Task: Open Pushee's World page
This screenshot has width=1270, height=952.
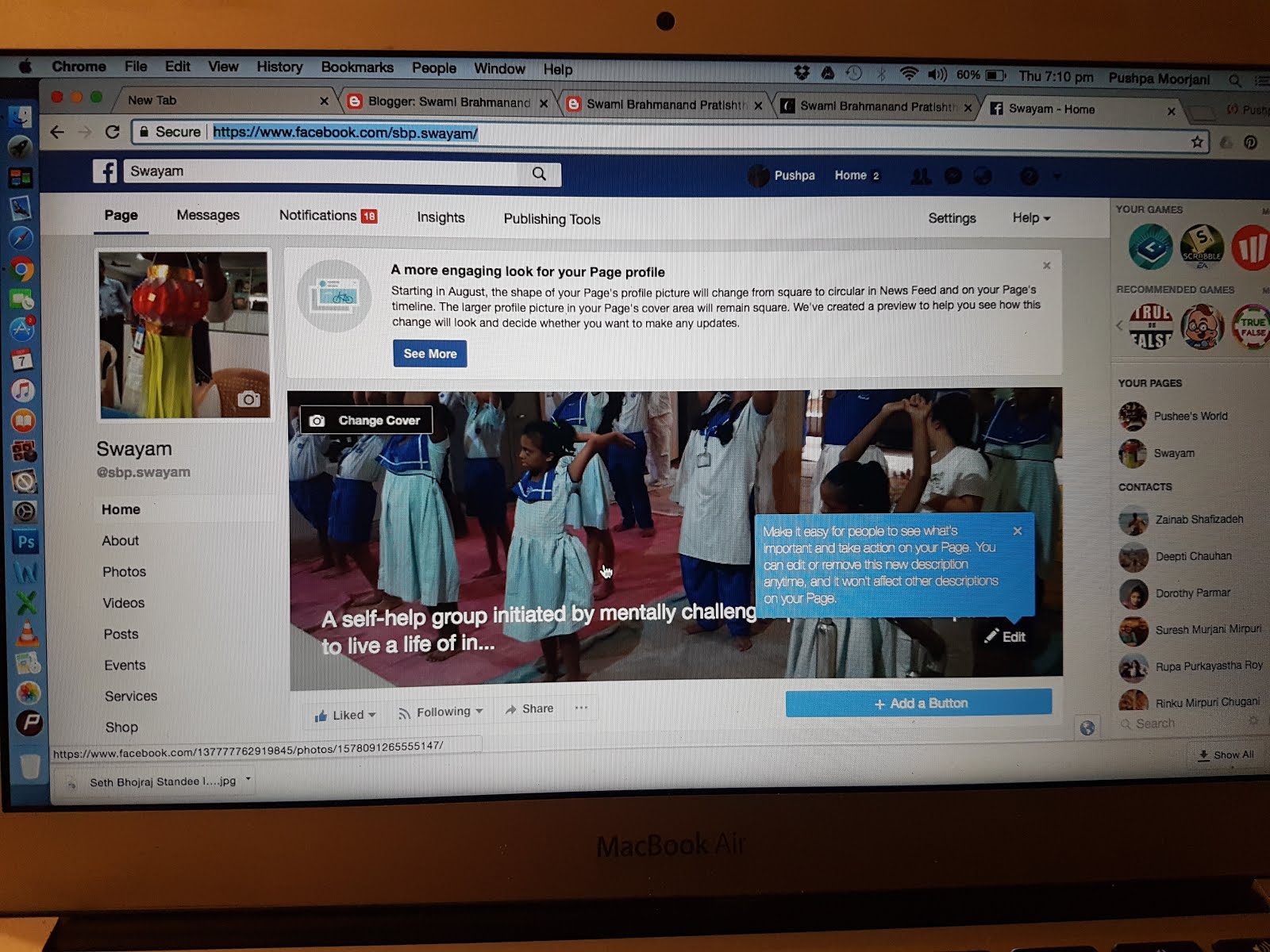Action: coord(1173,416)
